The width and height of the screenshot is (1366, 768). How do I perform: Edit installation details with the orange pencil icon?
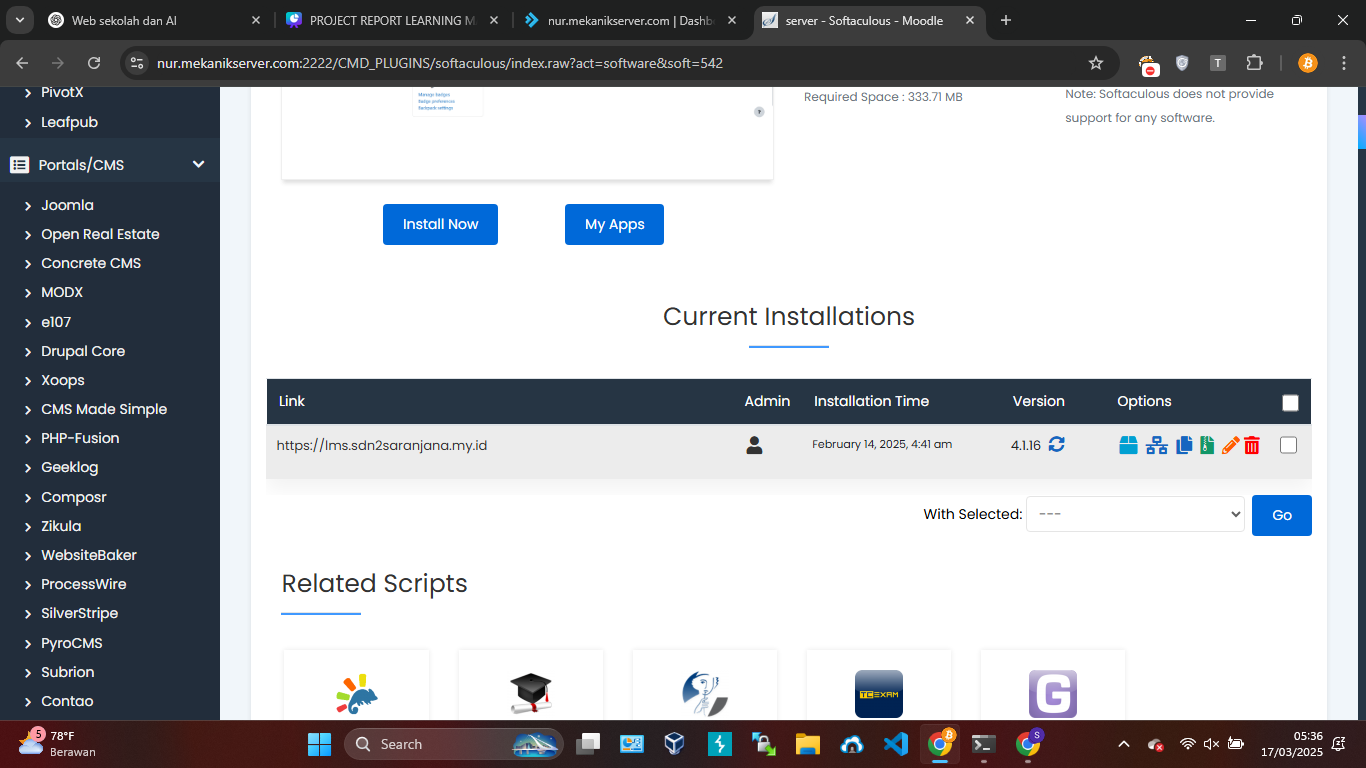tap(1230, 445)
